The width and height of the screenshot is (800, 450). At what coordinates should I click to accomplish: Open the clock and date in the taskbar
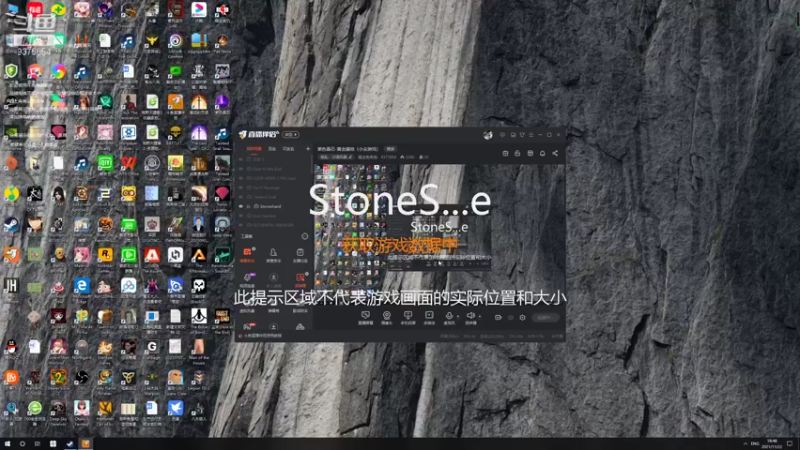pos(772,444)
